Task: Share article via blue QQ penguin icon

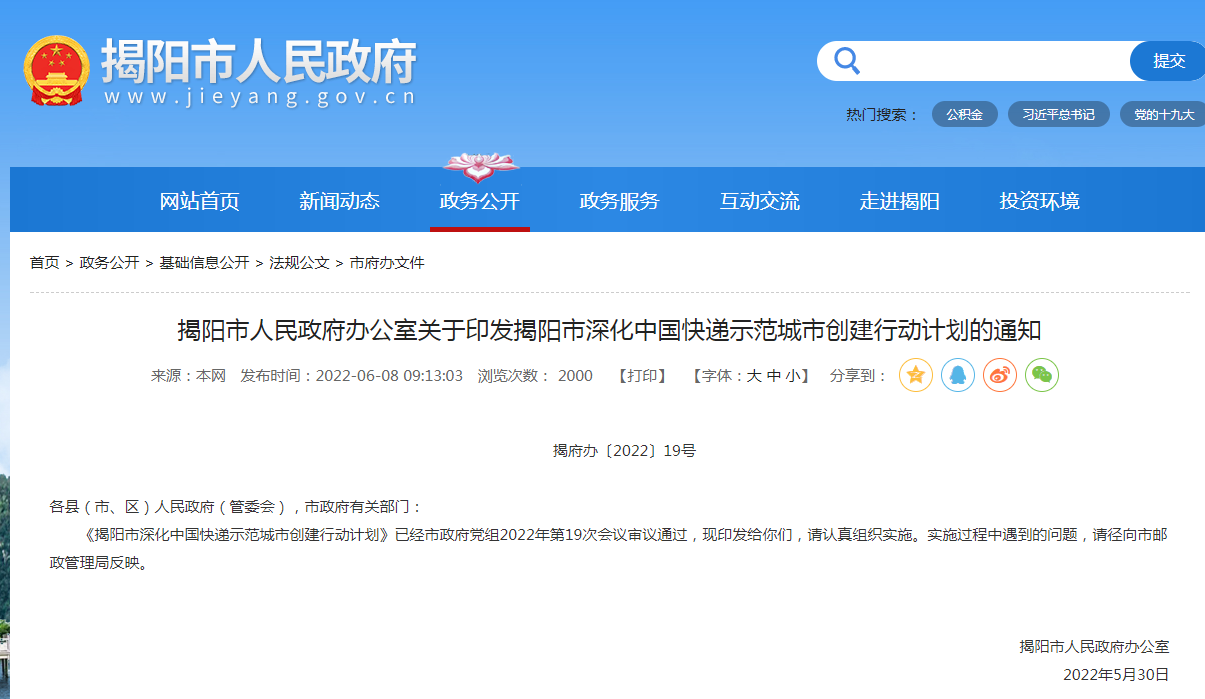Action: click(x=957, y=375)
